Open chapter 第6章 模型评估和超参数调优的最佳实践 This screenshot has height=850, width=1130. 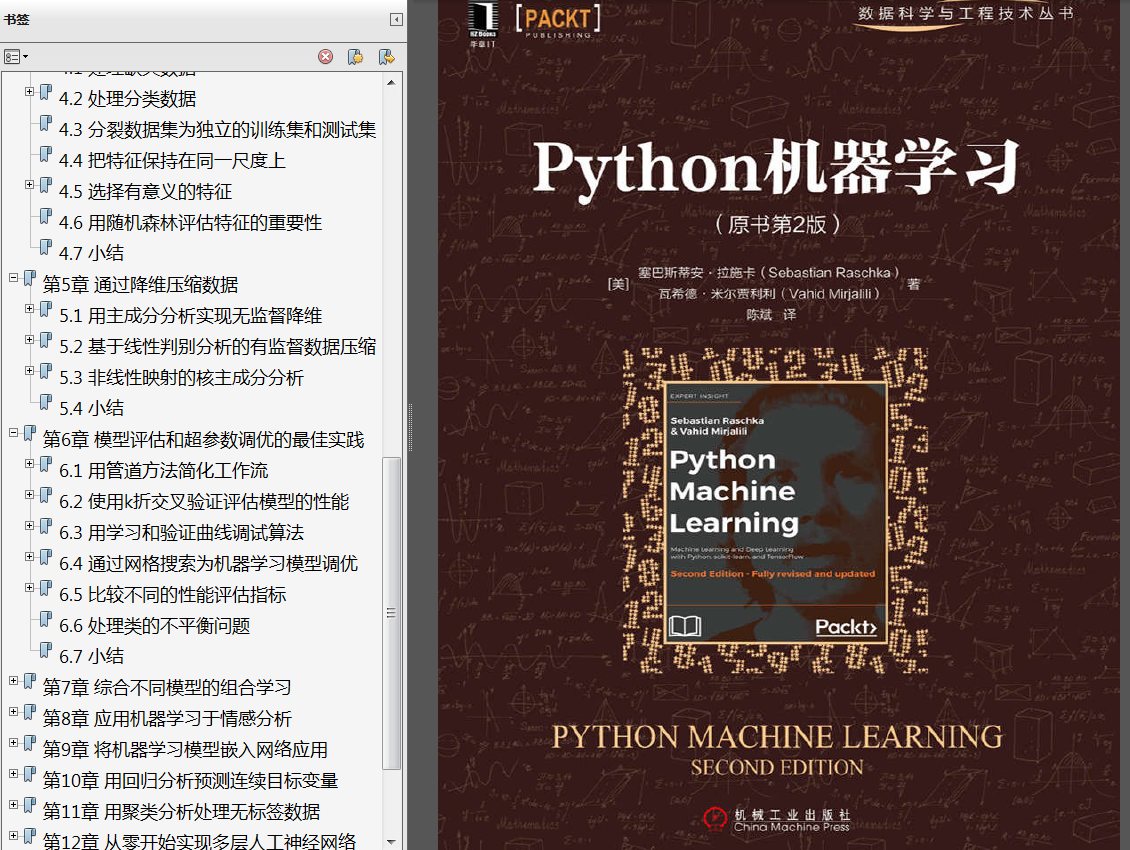(203, 440)
